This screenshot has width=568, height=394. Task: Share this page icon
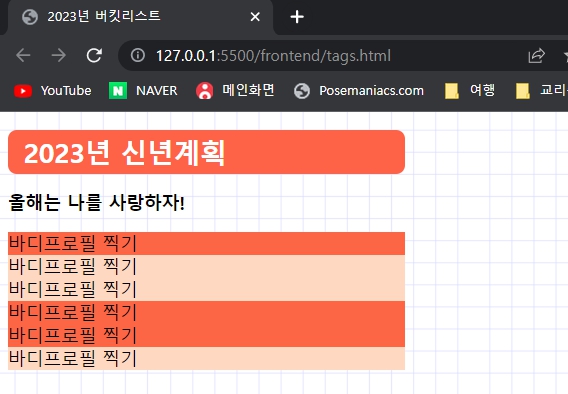point(536,56)
